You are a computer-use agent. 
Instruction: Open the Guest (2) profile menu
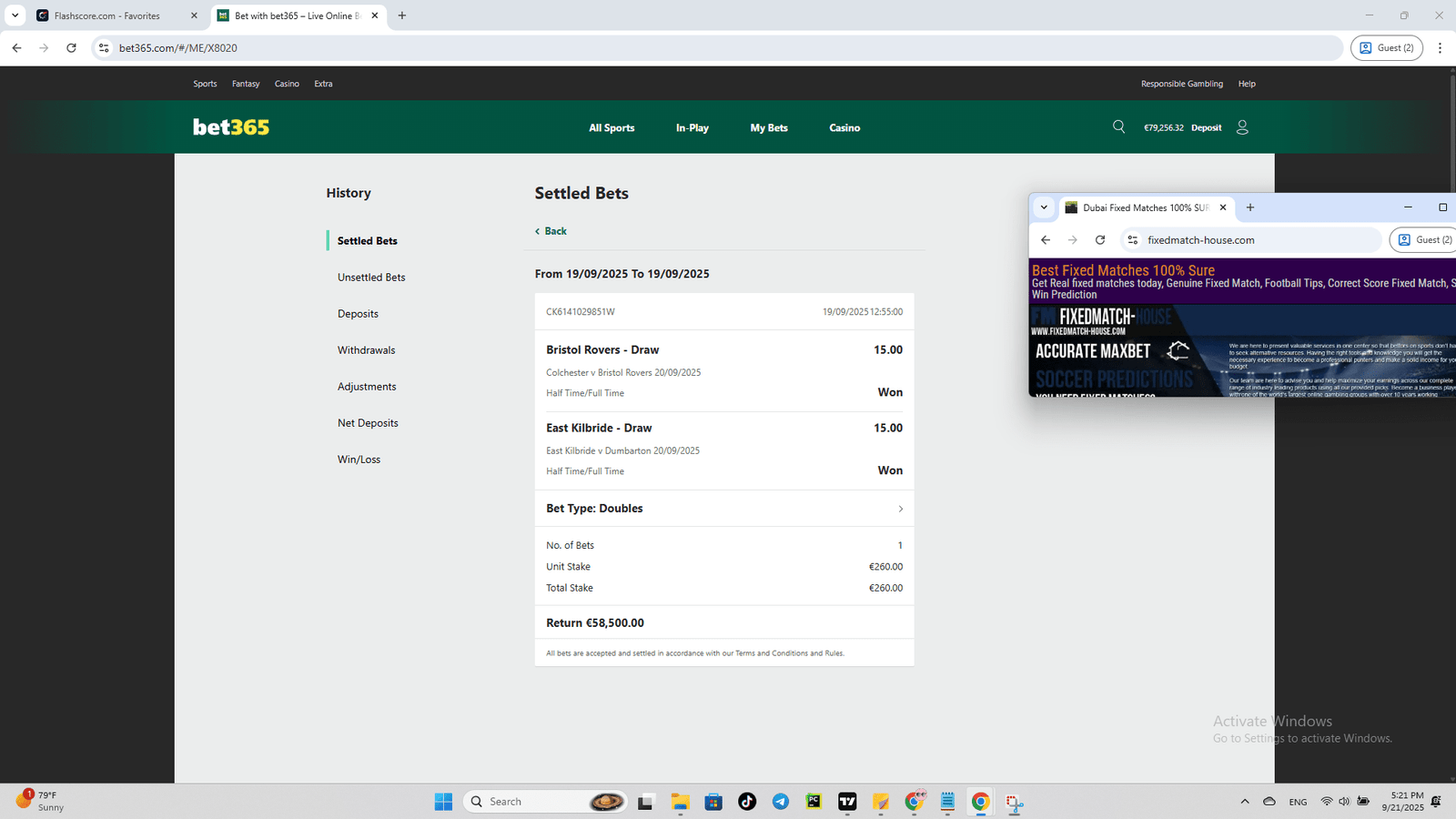point(1386,48)
